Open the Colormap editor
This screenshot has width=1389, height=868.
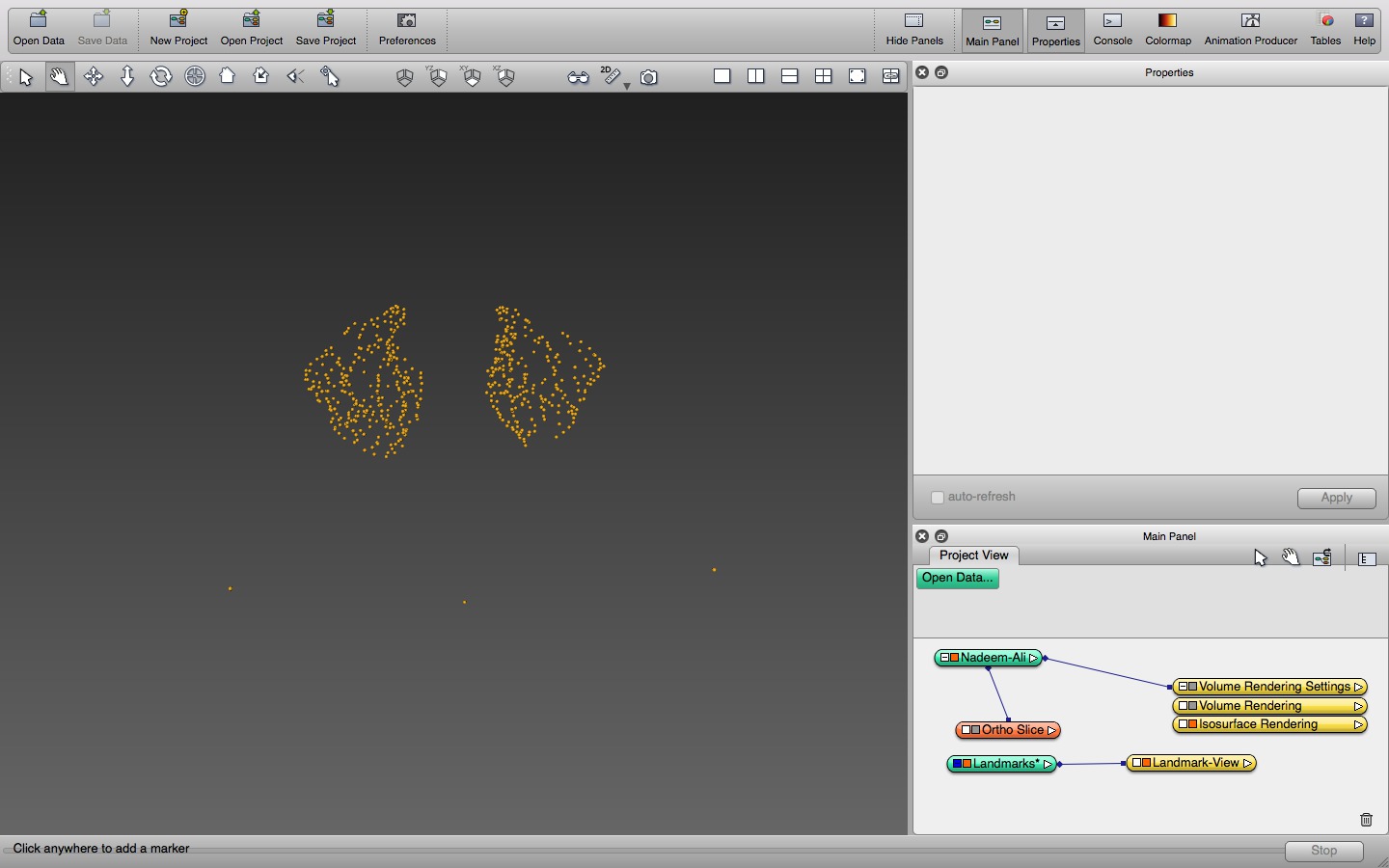point(1167,29)
